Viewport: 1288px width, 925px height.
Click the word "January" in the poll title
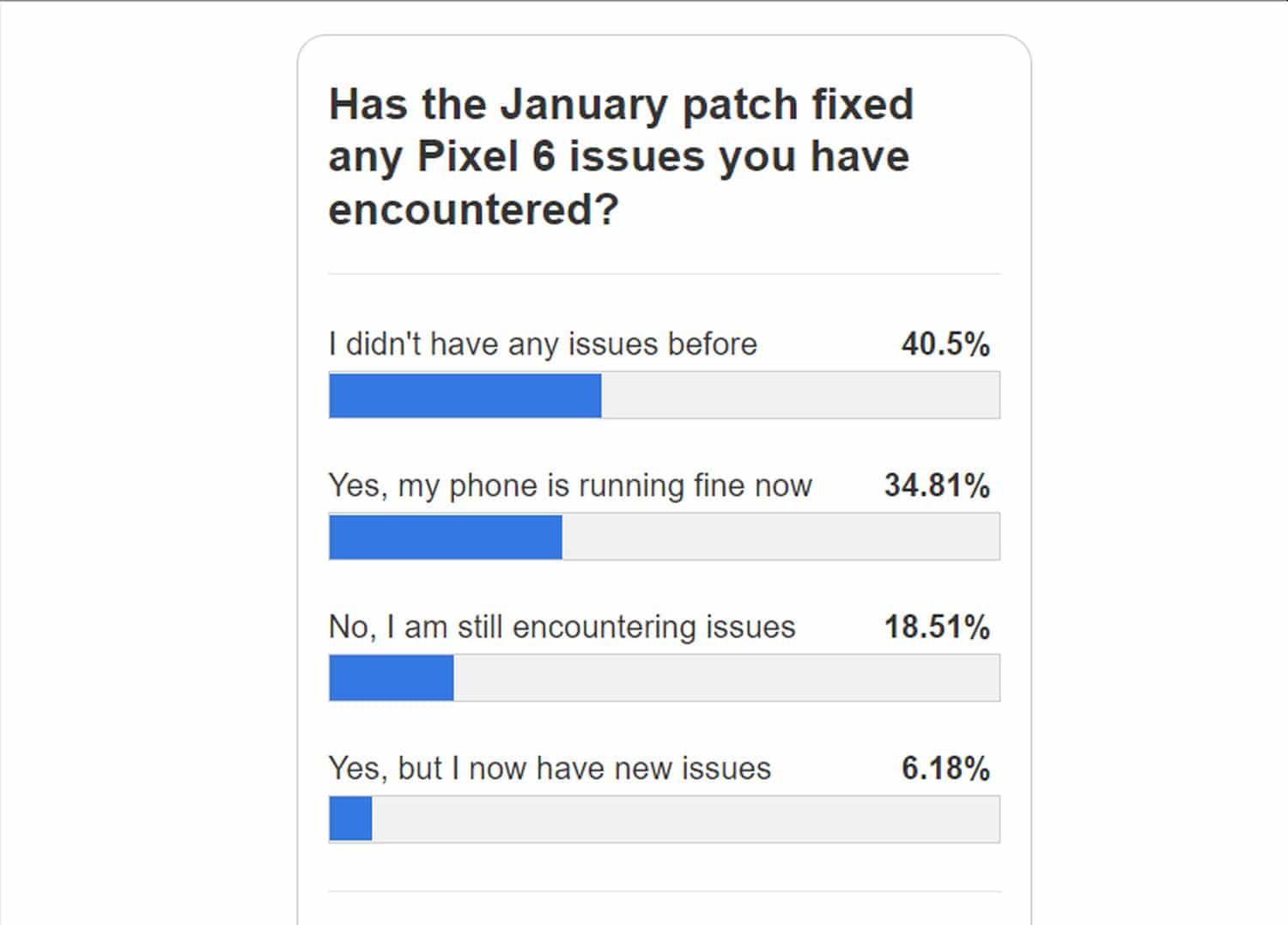pos(584,105)
